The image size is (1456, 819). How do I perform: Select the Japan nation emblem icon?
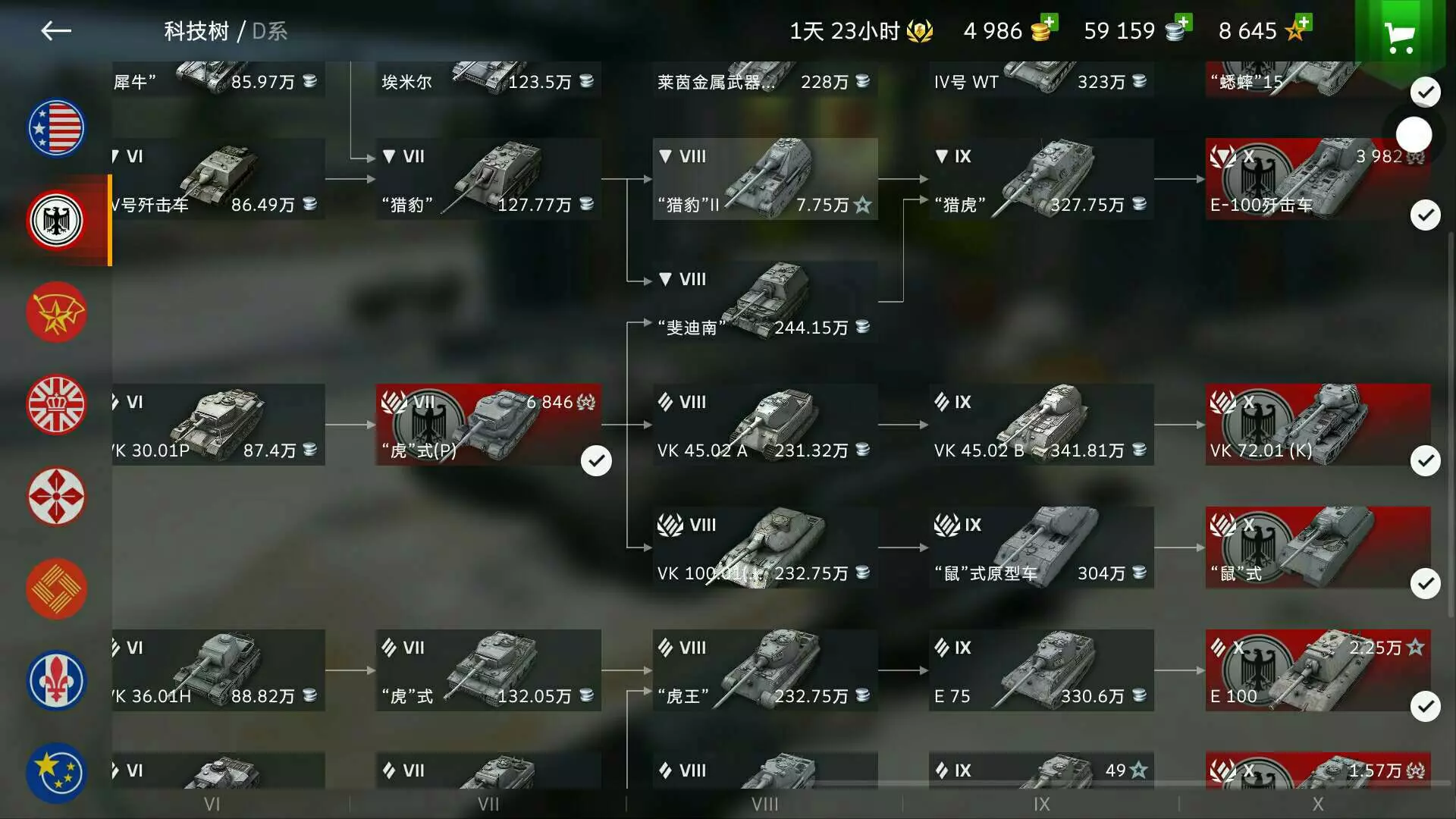tap(56, 497)
